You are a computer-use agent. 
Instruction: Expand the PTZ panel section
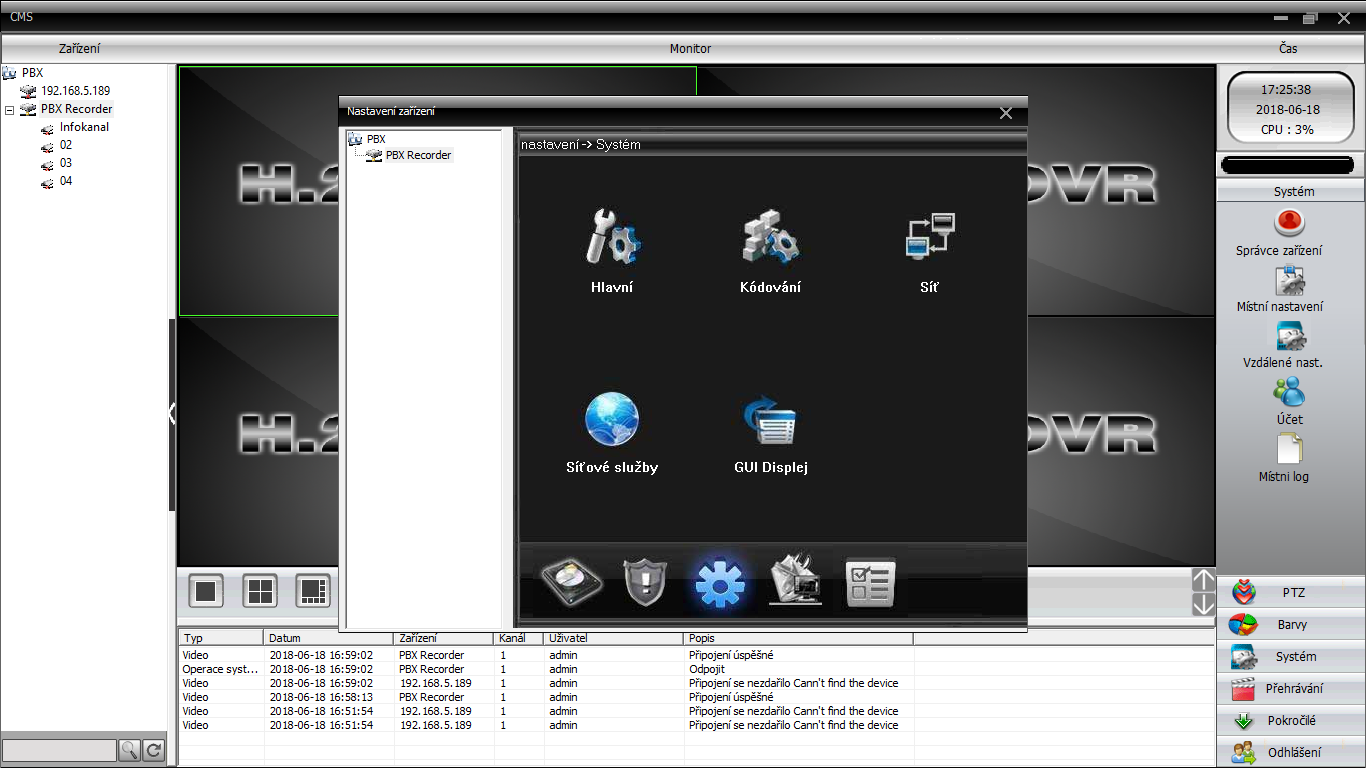[1291, 593]
